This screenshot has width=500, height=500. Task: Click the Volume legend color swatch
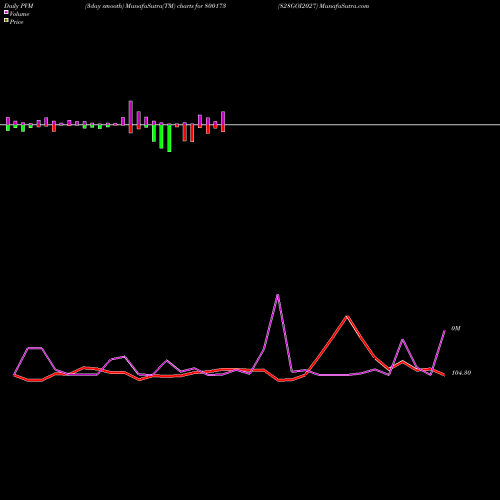coord(6,12)
